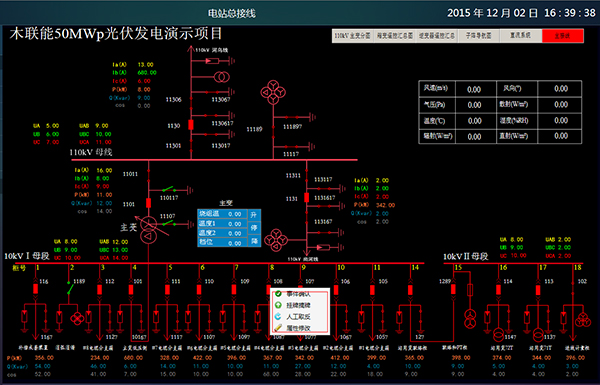This screenshot has height=385, width=600.
Task: Click the 绕组温 value cell in the 主变 panel
Action: pos(234,214)
